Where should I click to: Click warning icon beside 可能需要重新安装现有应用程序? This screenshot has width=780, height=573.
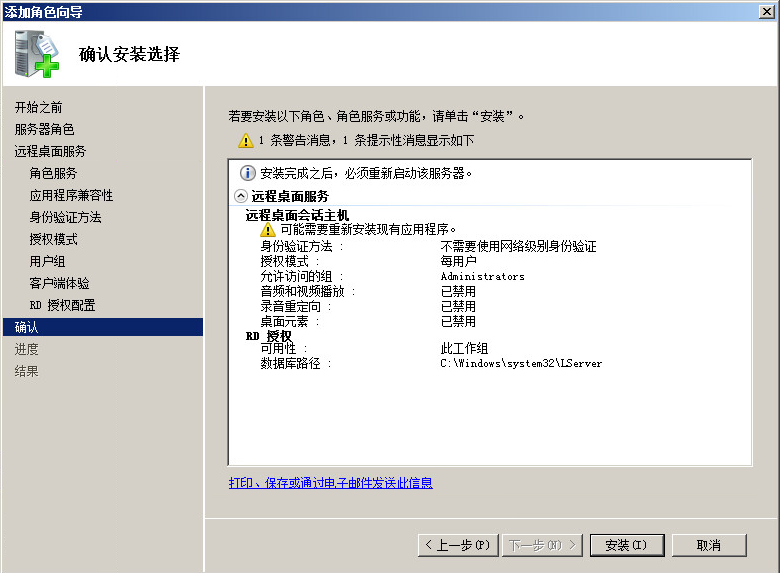(268, 229)
